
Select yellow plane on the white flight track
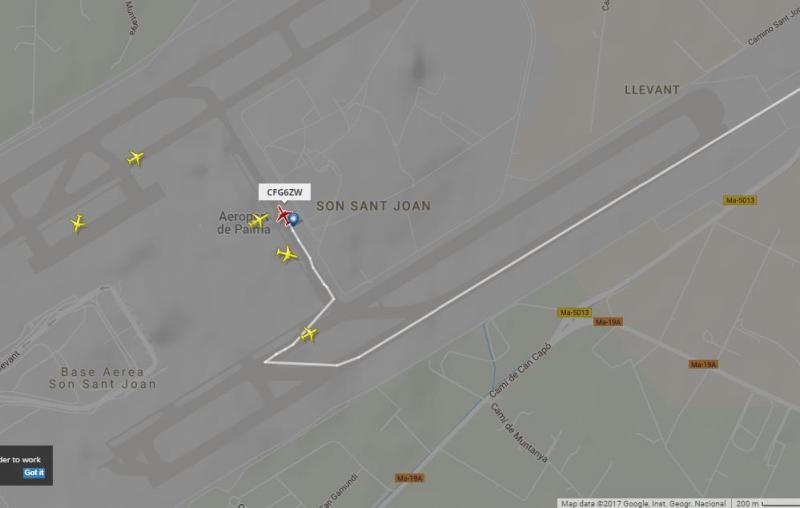(x=309, y=335)
